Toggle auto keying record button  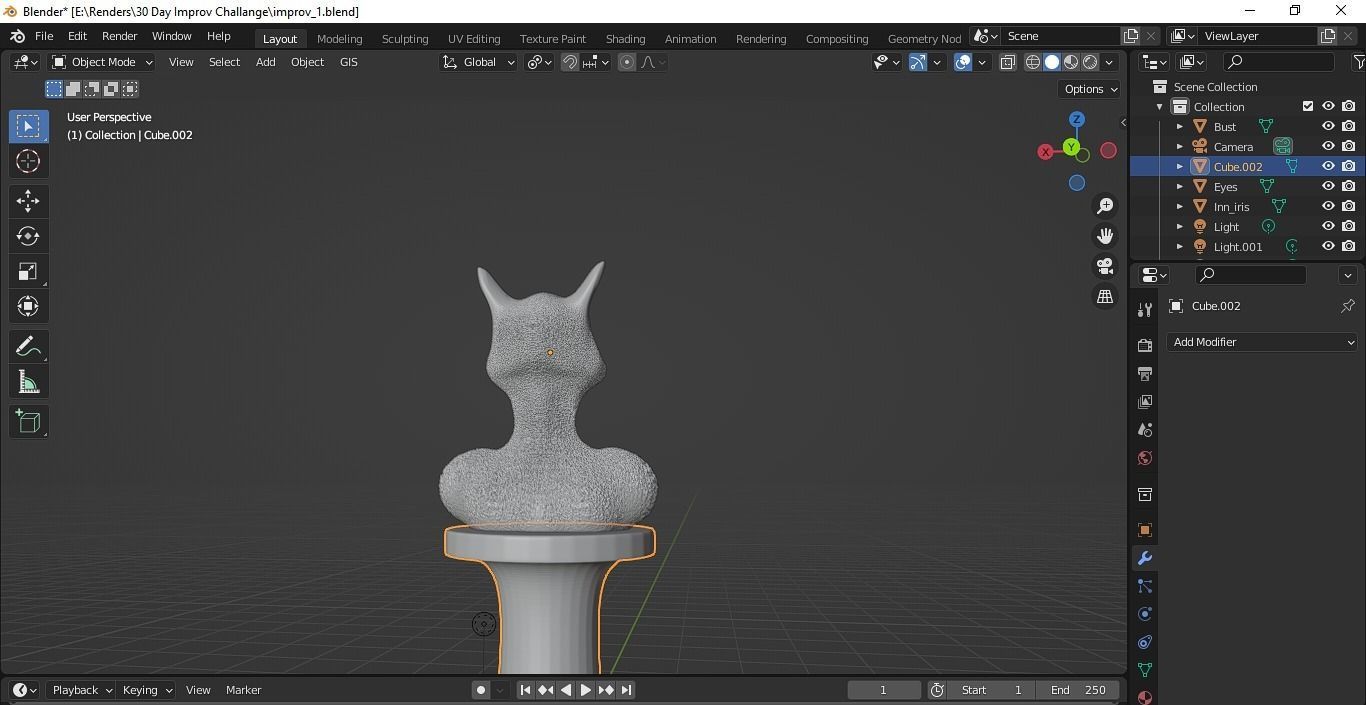481,690
